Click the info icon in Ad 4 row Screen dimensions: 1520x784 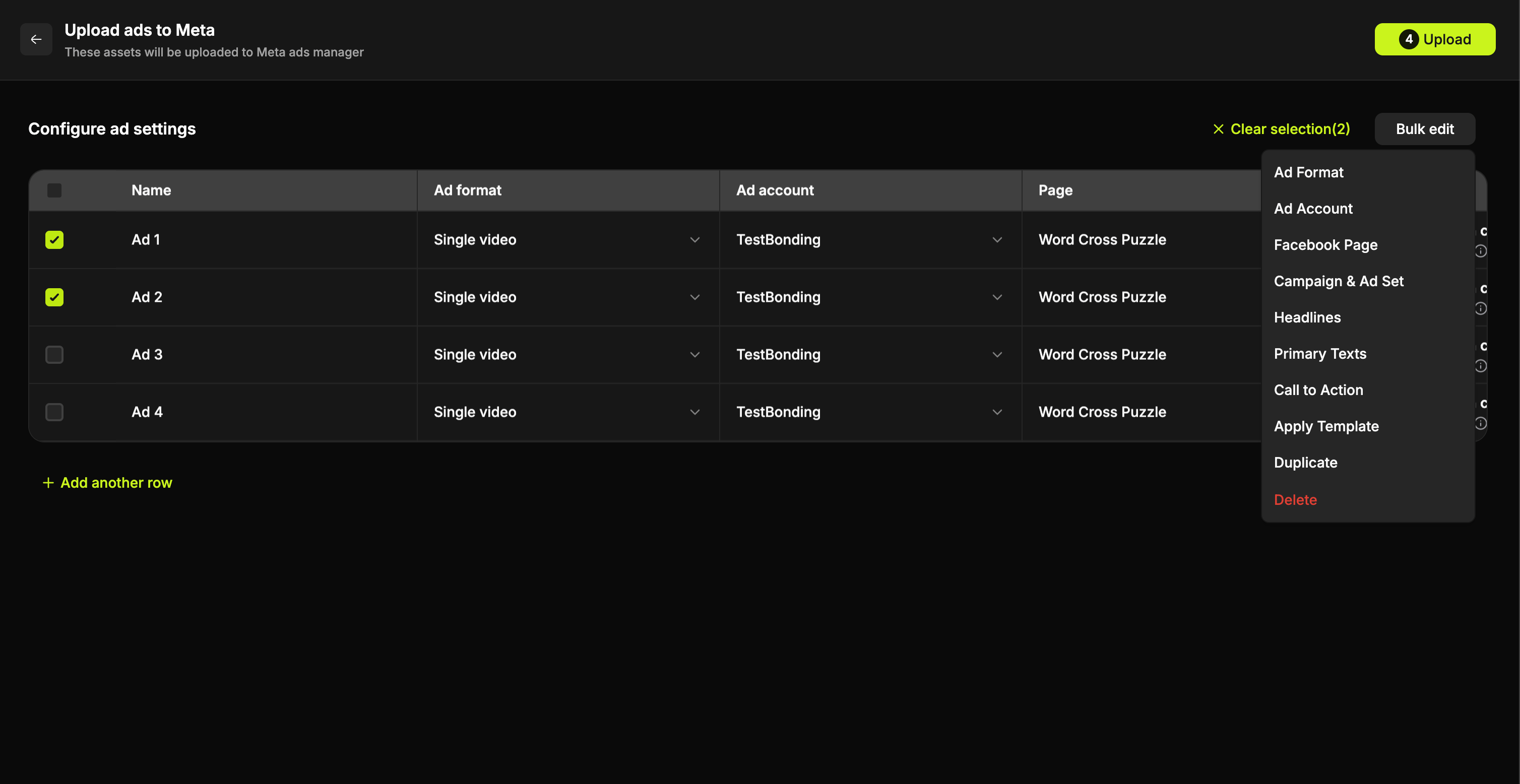click(1481, 424)
